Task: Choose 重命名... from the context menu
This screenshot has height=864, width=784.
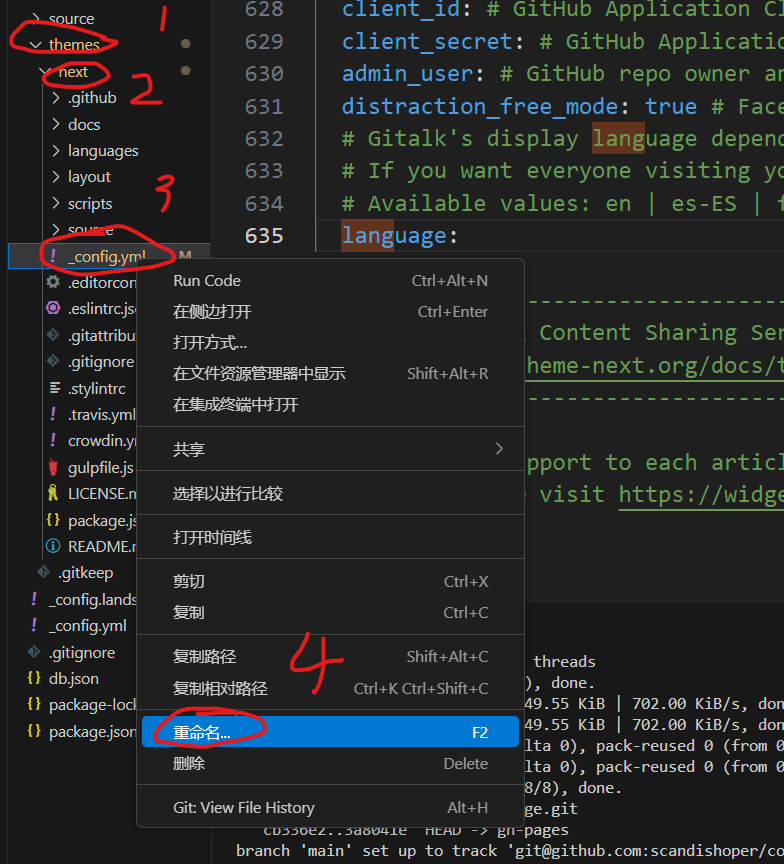Action: [202, 732]
